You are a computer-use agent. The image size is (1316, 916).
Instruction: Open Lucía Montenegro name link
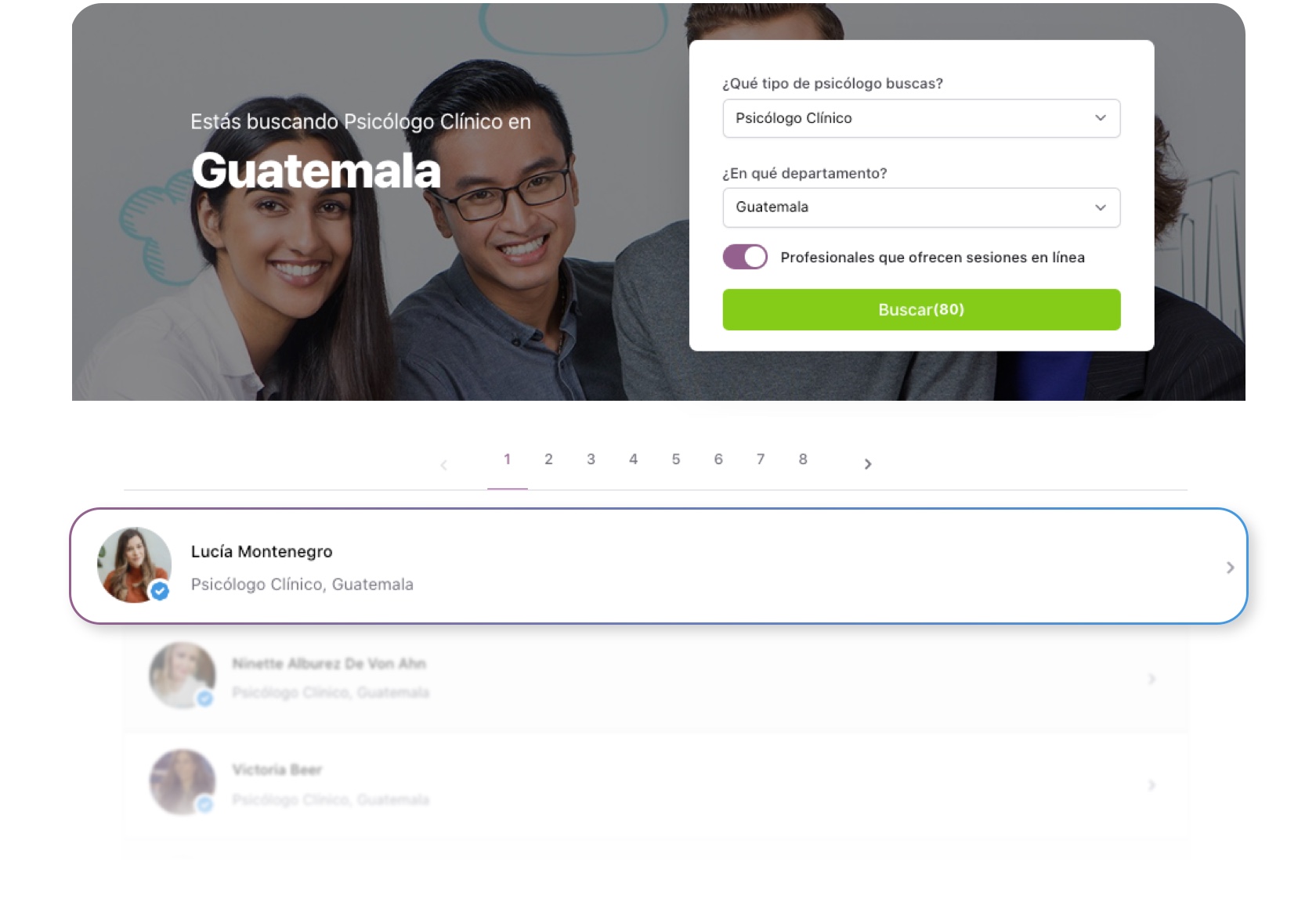coord(262,552)
